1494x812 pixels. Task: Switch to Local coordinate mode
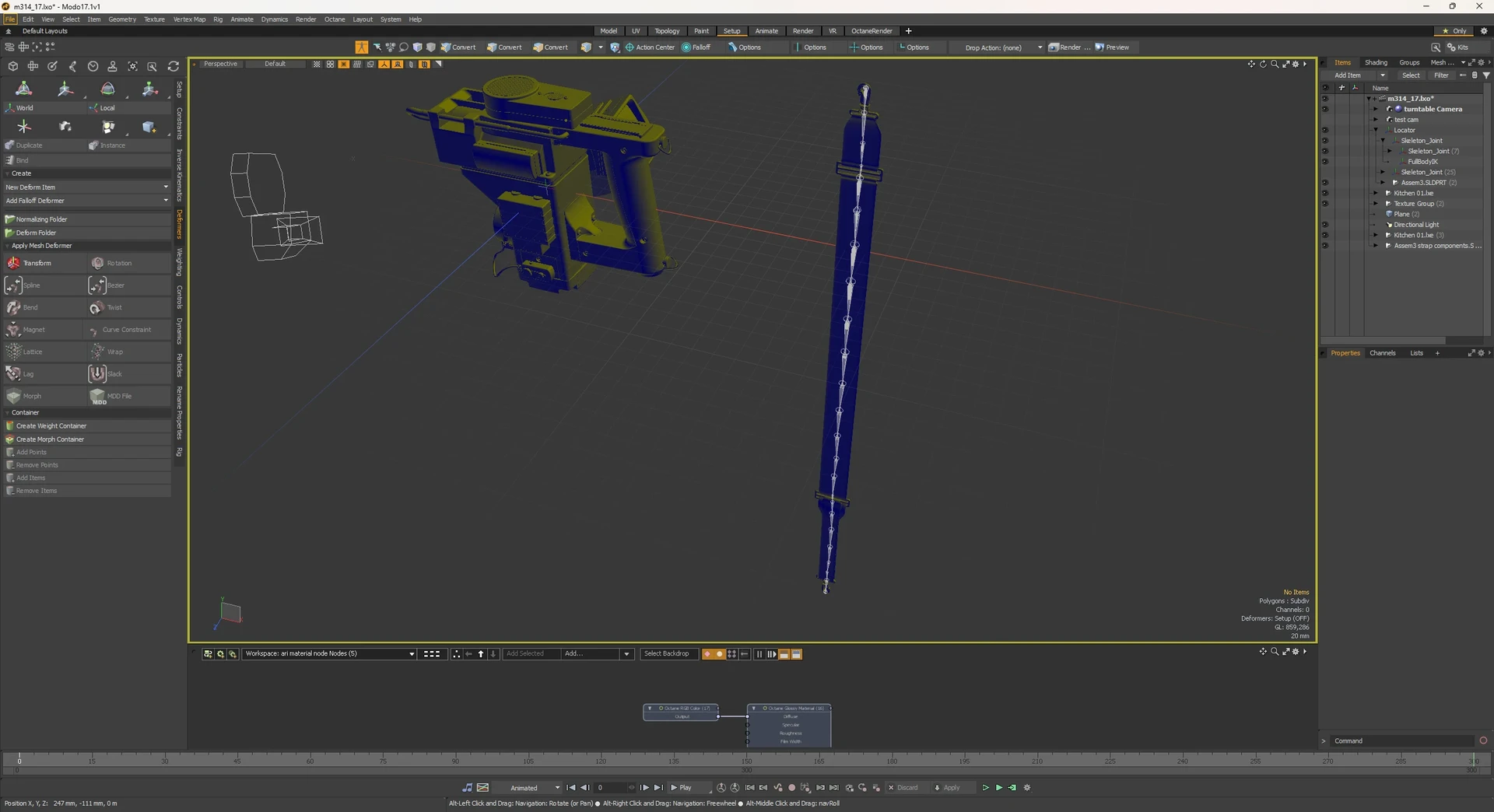point(128,108)
